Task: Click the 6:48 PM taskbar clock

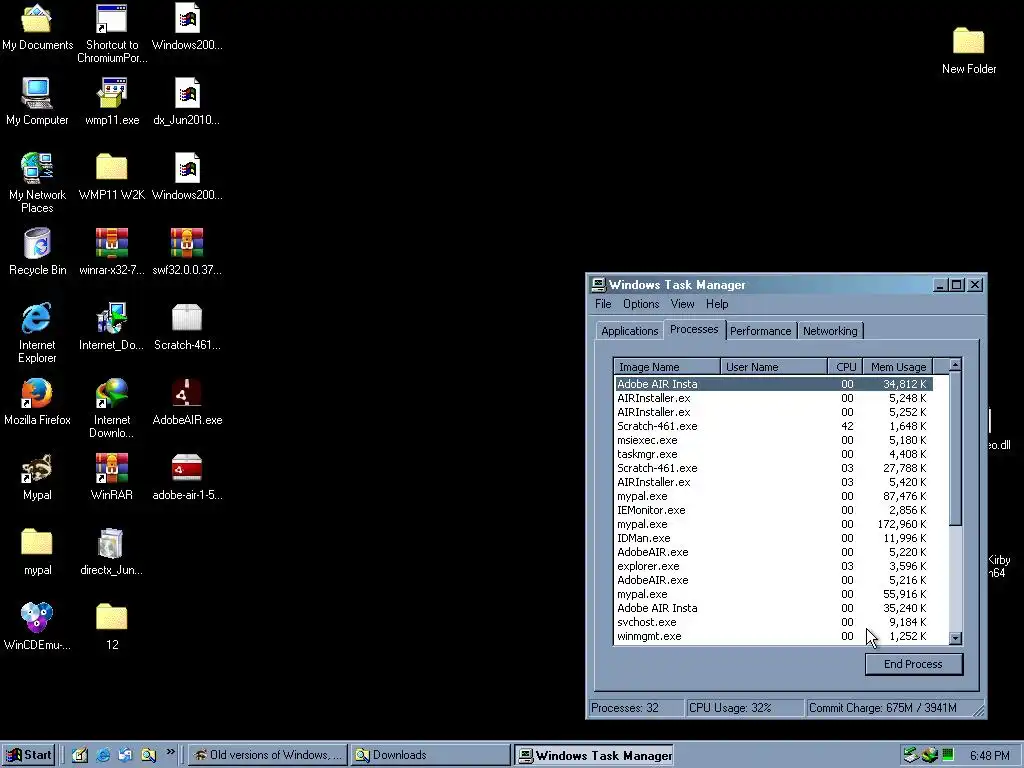Action: [x=989, y=756]
